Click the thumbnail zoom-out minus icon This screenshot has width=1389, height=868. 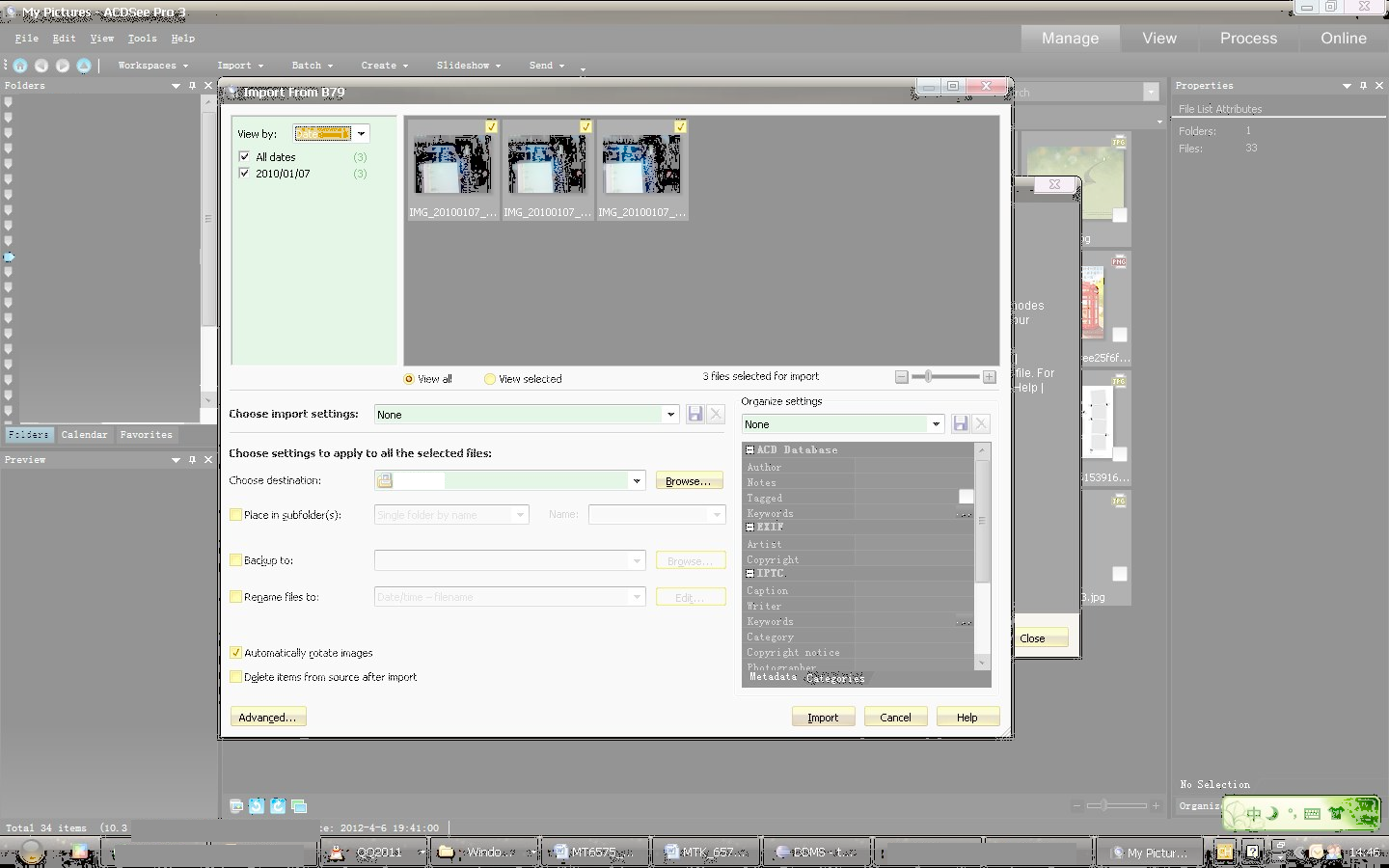(x=901, y=377)
